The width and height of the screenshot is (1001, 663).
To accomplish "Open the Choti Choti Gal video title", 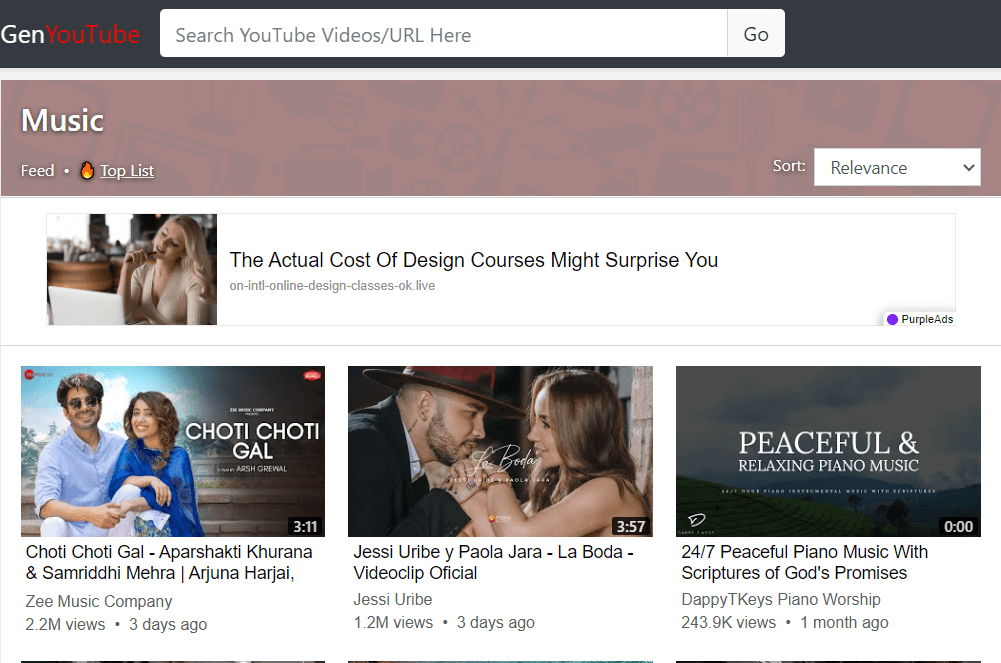I will pyautogui.click(x=169, y=562).
